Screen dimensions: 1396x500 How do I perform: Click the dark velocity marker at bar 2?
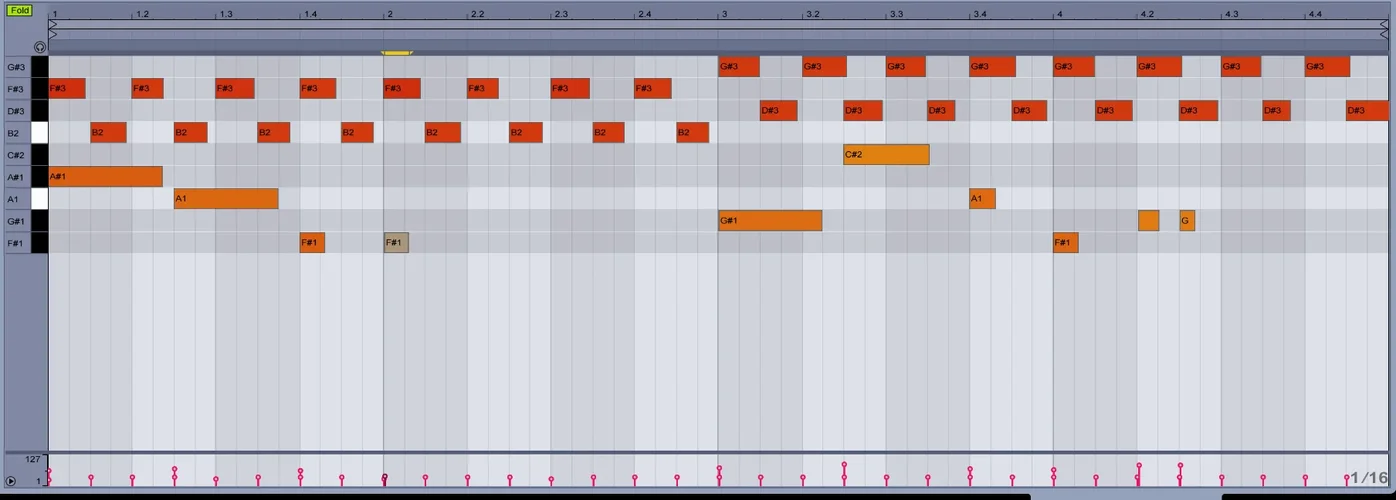pos(385,479)
